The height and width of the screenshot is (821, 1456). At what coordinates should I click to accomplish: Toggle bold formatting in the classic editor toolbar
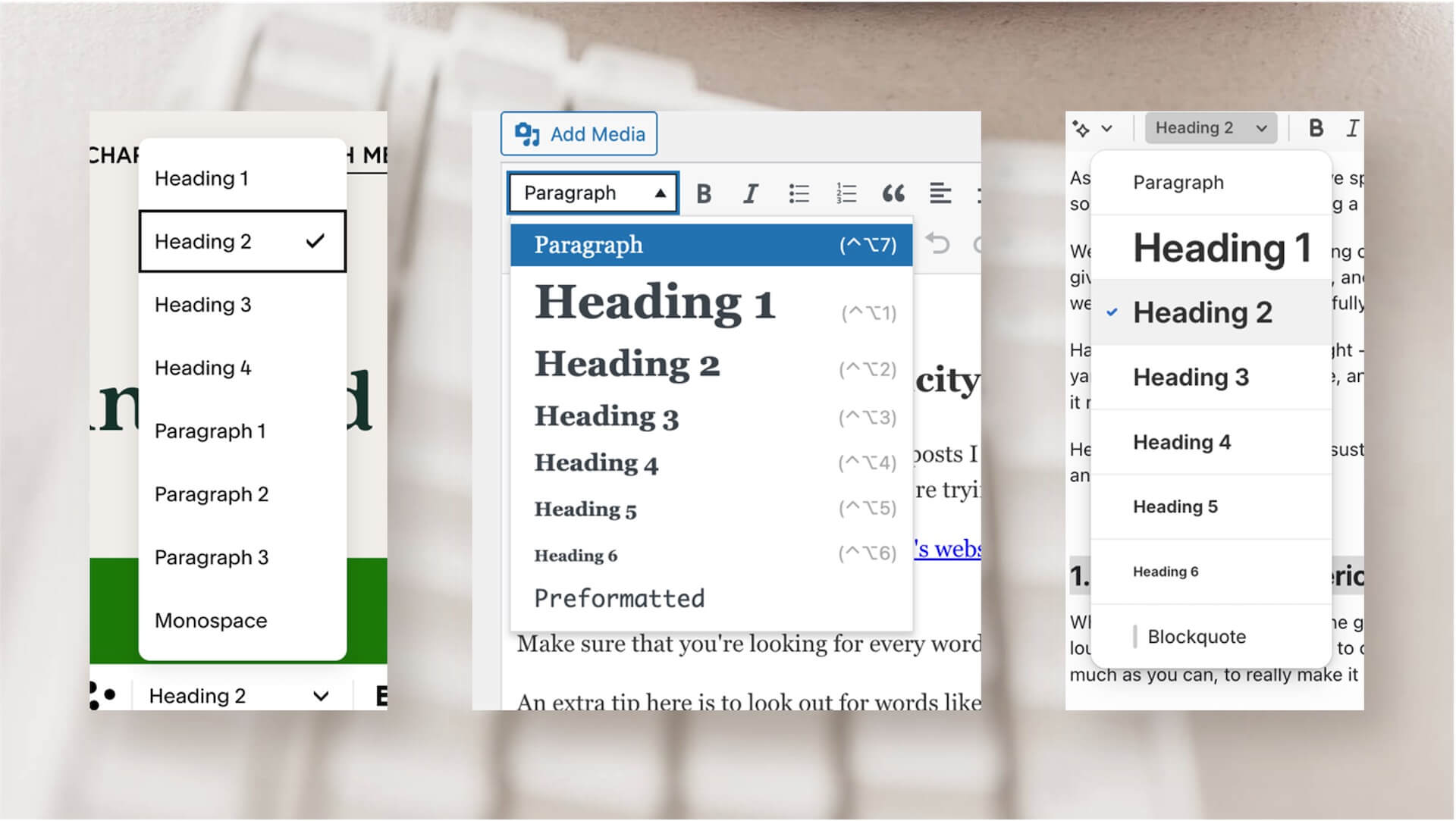704,193
